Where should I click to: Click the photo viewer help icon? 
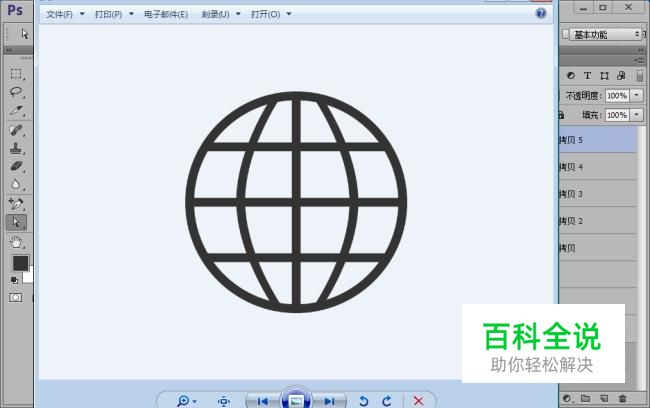tap(541, 14)
